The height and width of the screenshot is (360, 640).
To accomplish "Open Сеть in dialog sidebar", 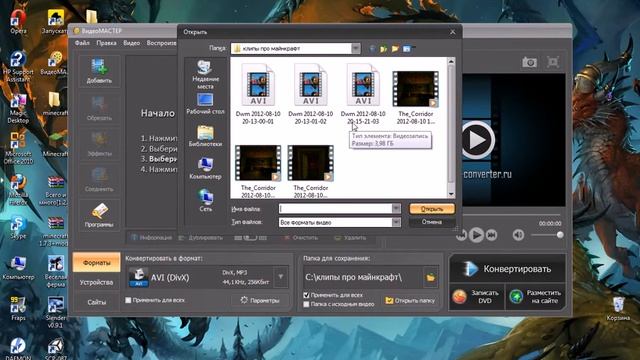I will click(205, 200).
